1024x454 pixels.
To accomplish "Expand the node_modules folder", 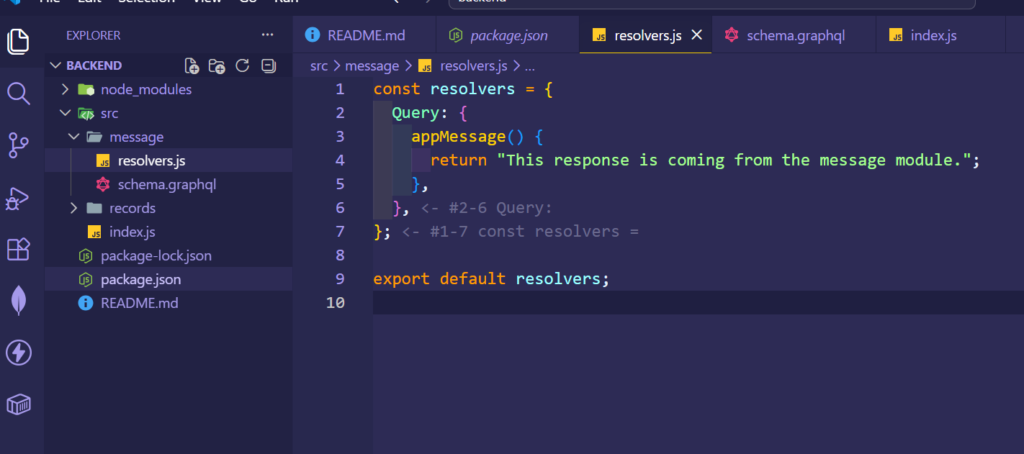I will (168, 89).
